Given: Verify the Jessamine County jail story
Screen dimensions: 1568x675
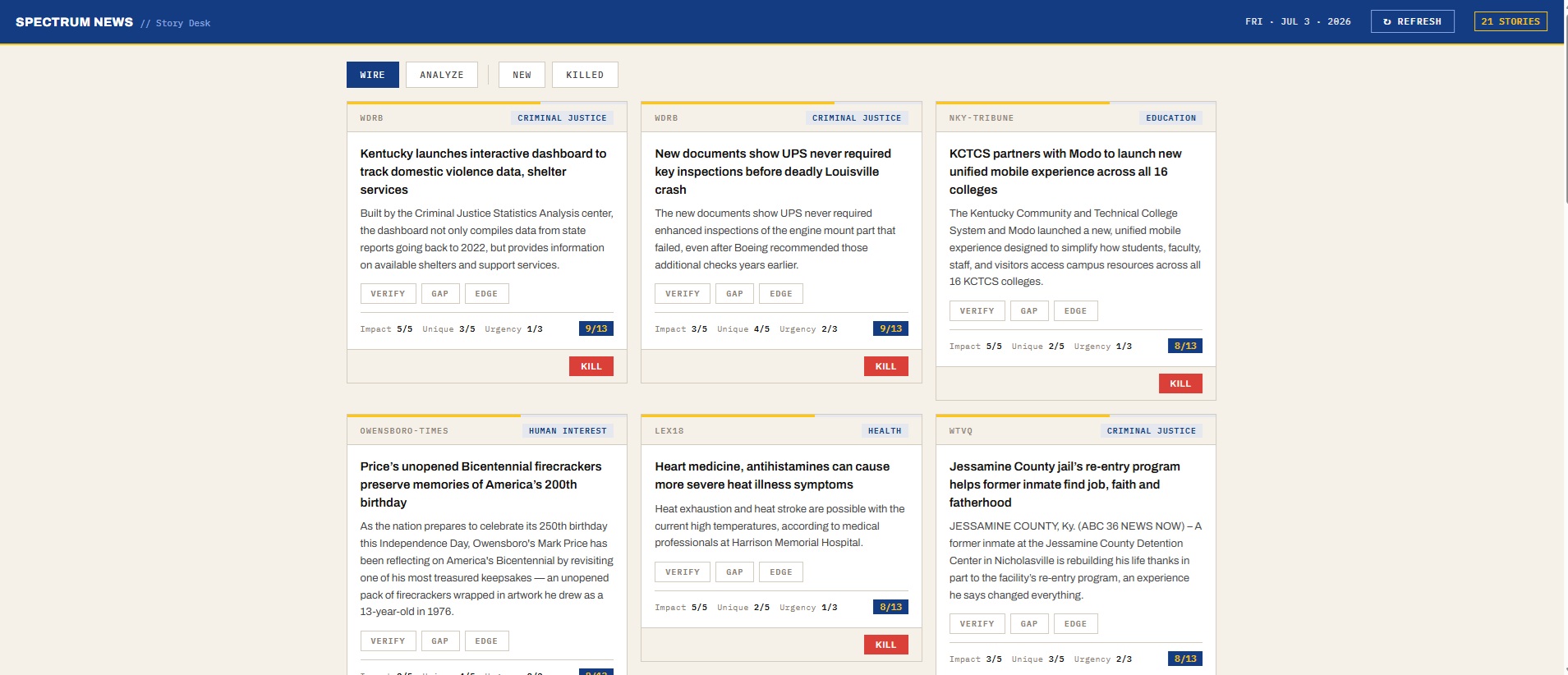Looking at the screenshot, I should coord(977,624).
